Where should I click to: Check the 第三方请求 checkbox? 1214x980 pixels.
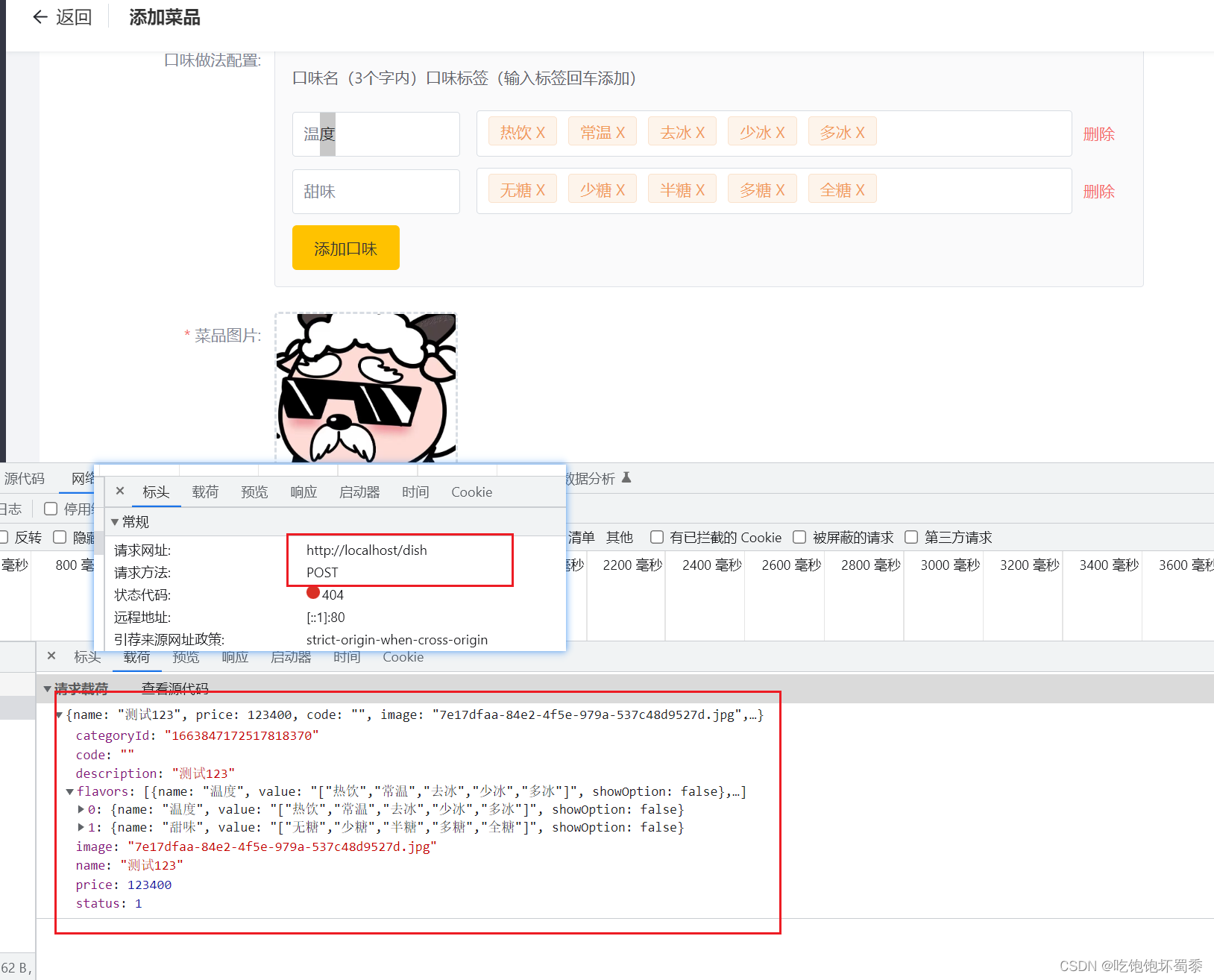[x=911, y=537]
